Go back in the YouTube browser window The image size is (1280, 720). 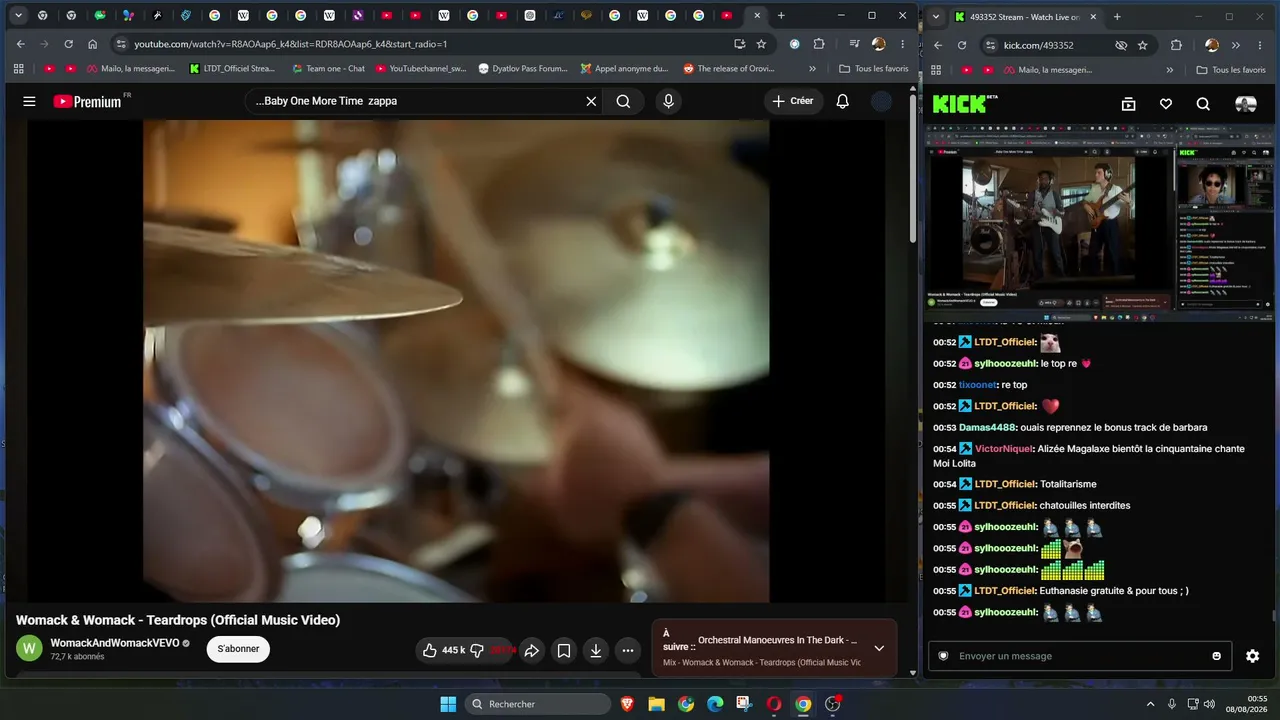(x=20, y=44)
